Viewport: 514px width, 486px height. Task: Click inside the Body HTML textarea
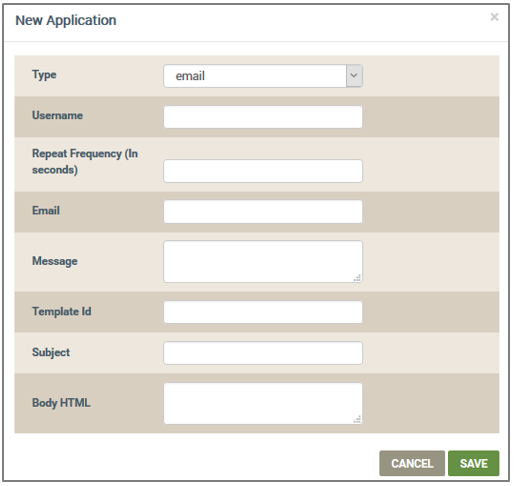pyautogui.click(x=263, y=403)
